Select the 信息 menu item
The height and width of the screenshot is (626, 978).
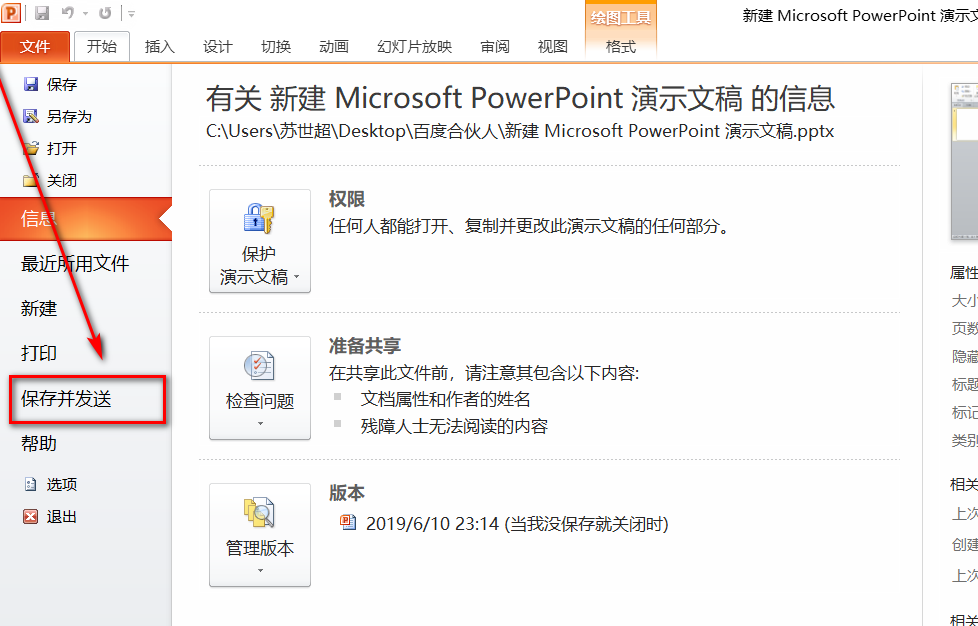85,218
